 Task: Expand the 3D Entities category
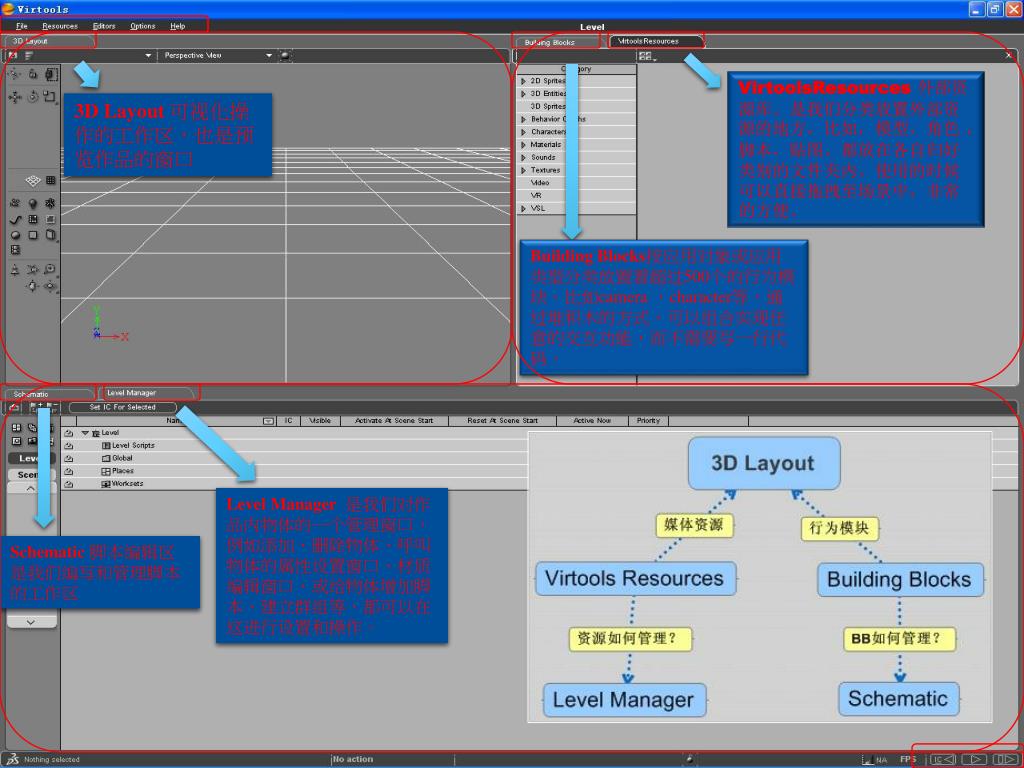(524, 94)
